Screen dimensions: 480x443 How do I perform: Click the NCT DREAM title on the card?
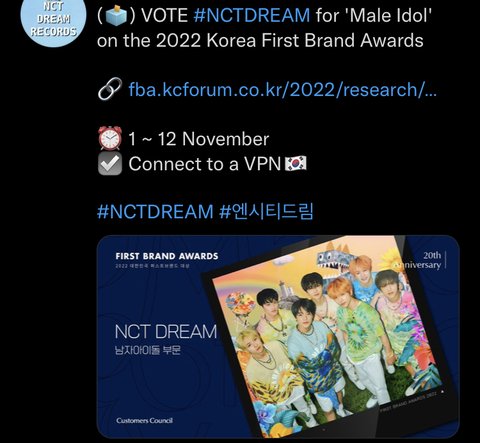(x=166, y=332)
